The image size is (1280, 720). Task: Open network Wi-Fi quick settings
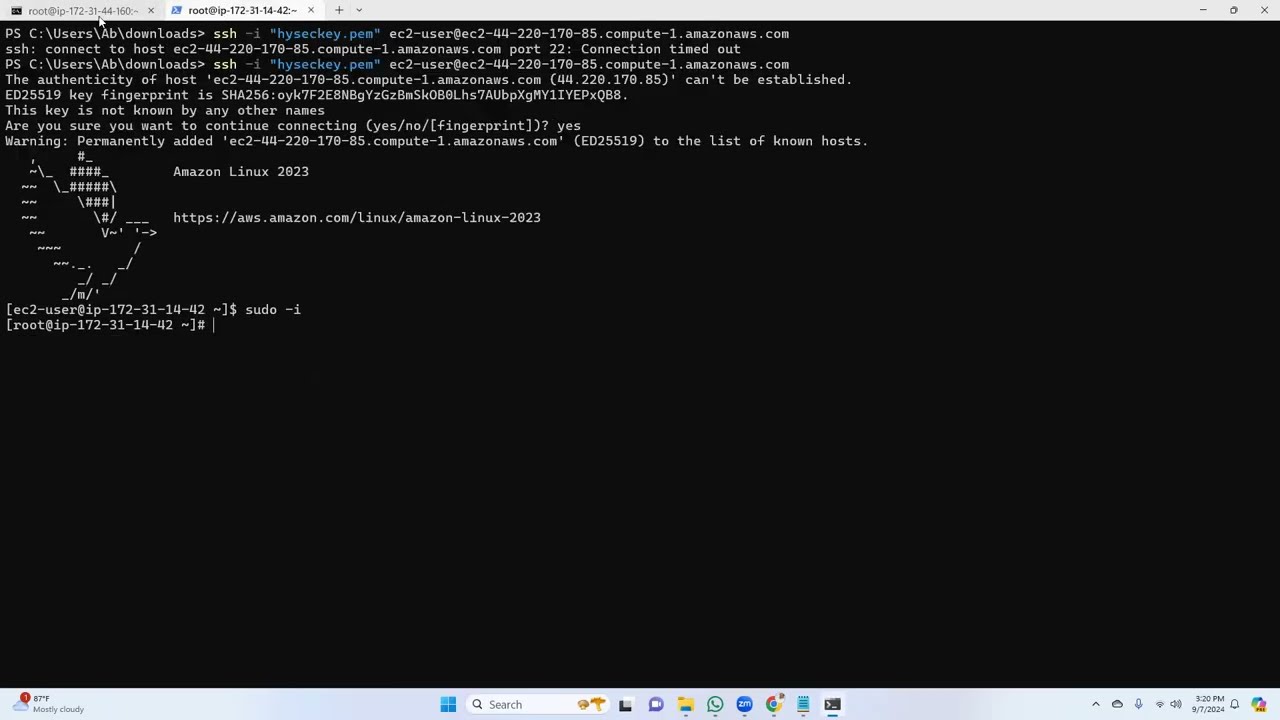point(1160,705)
